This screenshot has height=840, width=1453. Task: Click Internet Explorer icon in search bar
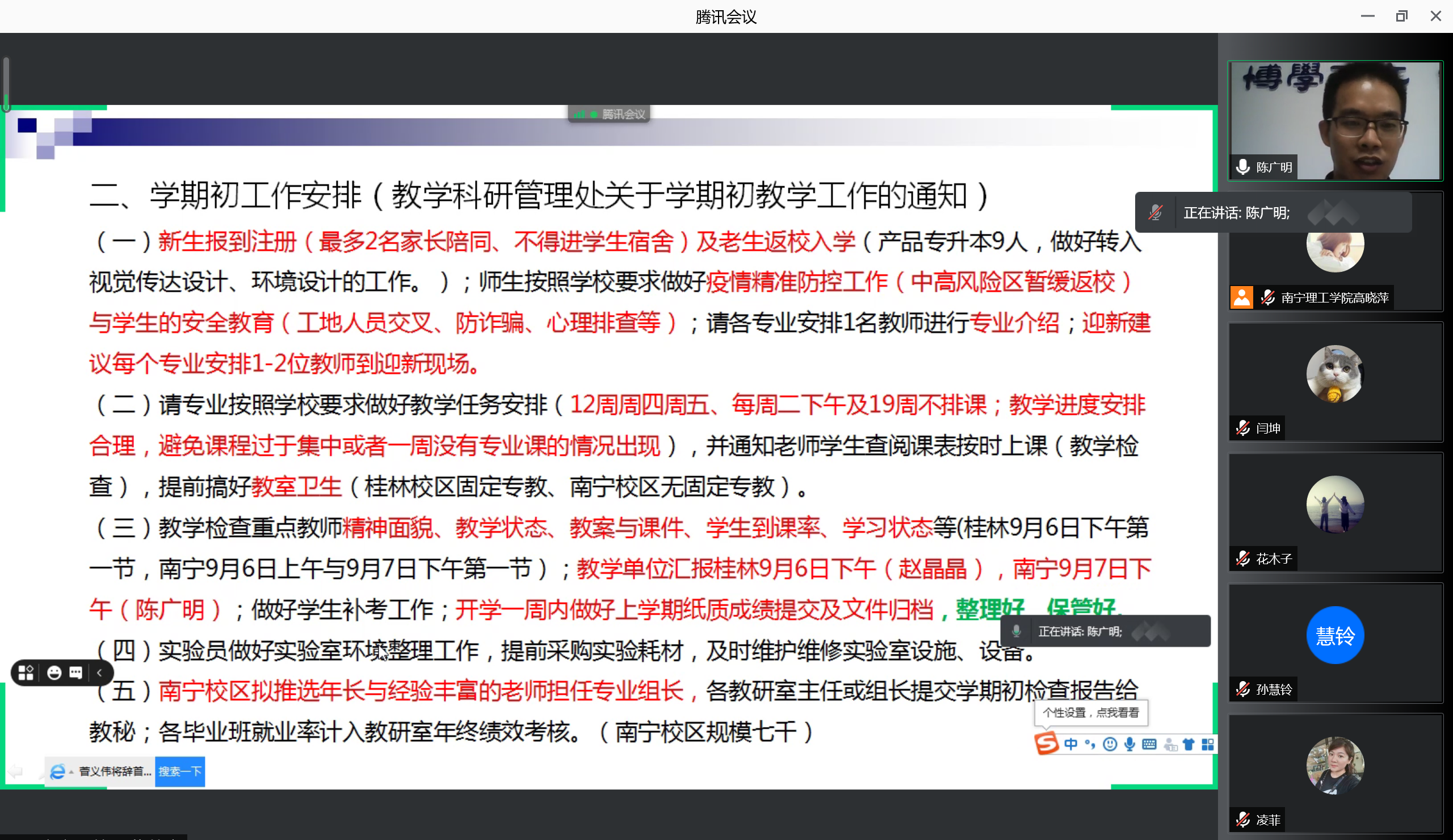click(57, 771)
